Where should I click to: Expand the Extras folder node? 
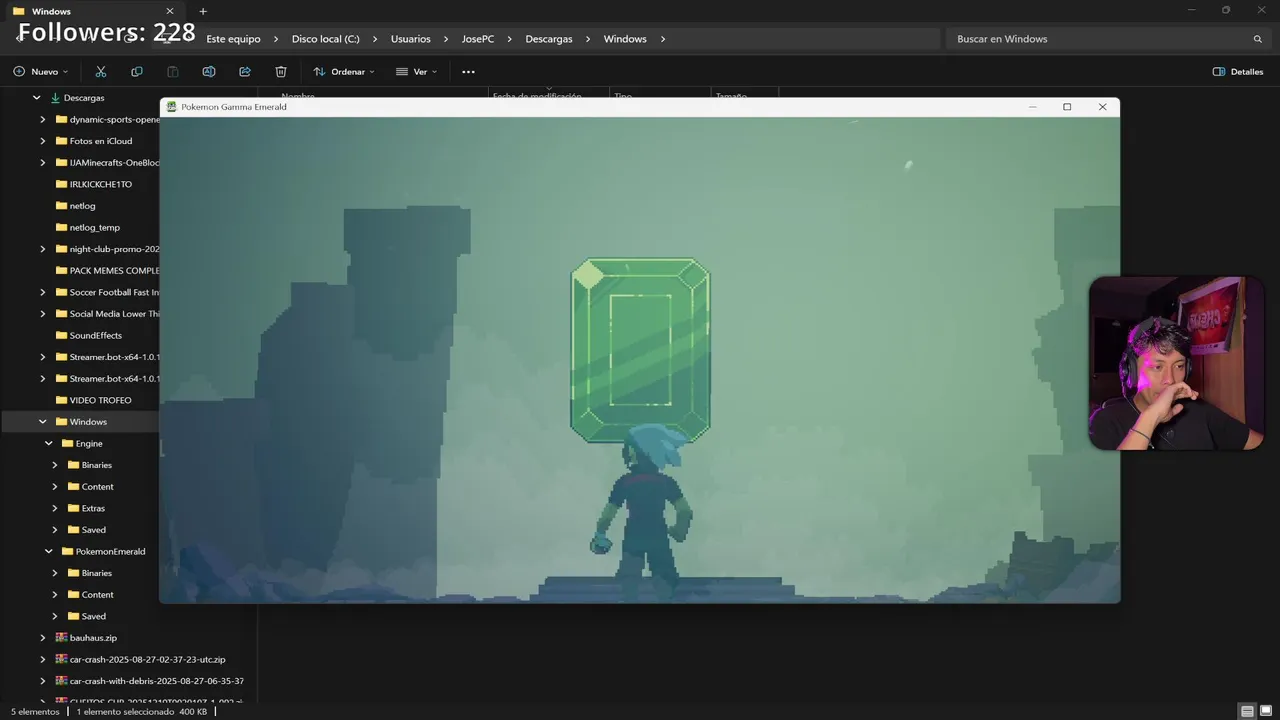[55, 509]
